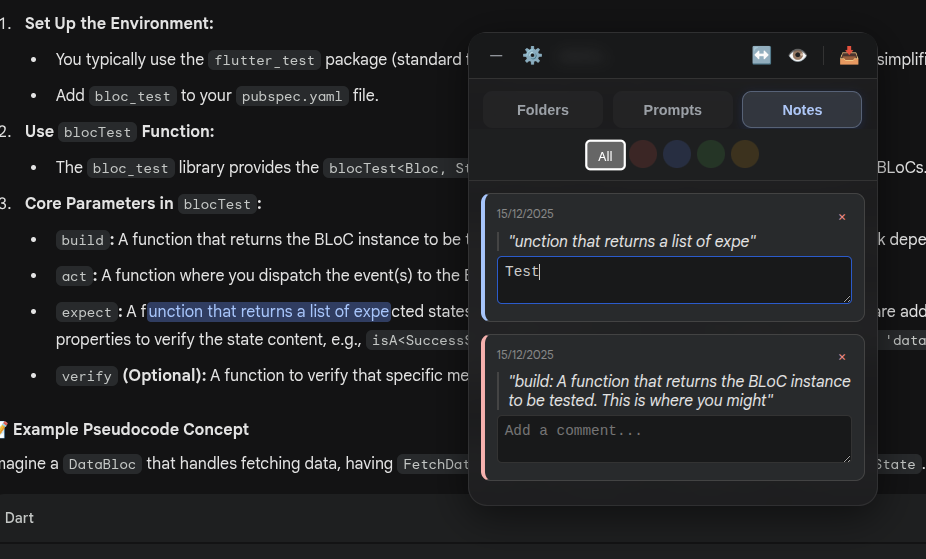Click the horizontal arrows expand-width icon
The height and width of the screenshot is (559, 926).
761,55
